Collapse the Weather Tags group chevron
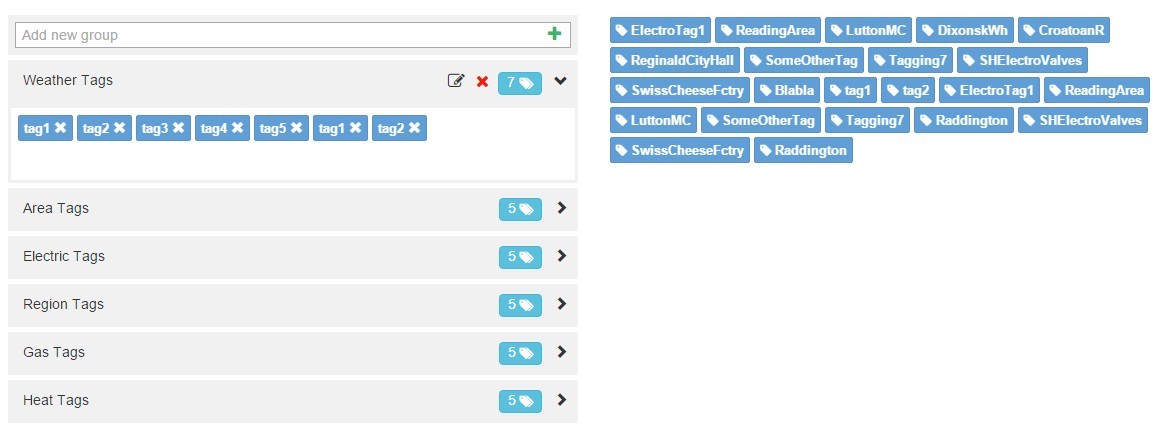1159x437 pixels. pyautogui.click(x=560, y=81)
